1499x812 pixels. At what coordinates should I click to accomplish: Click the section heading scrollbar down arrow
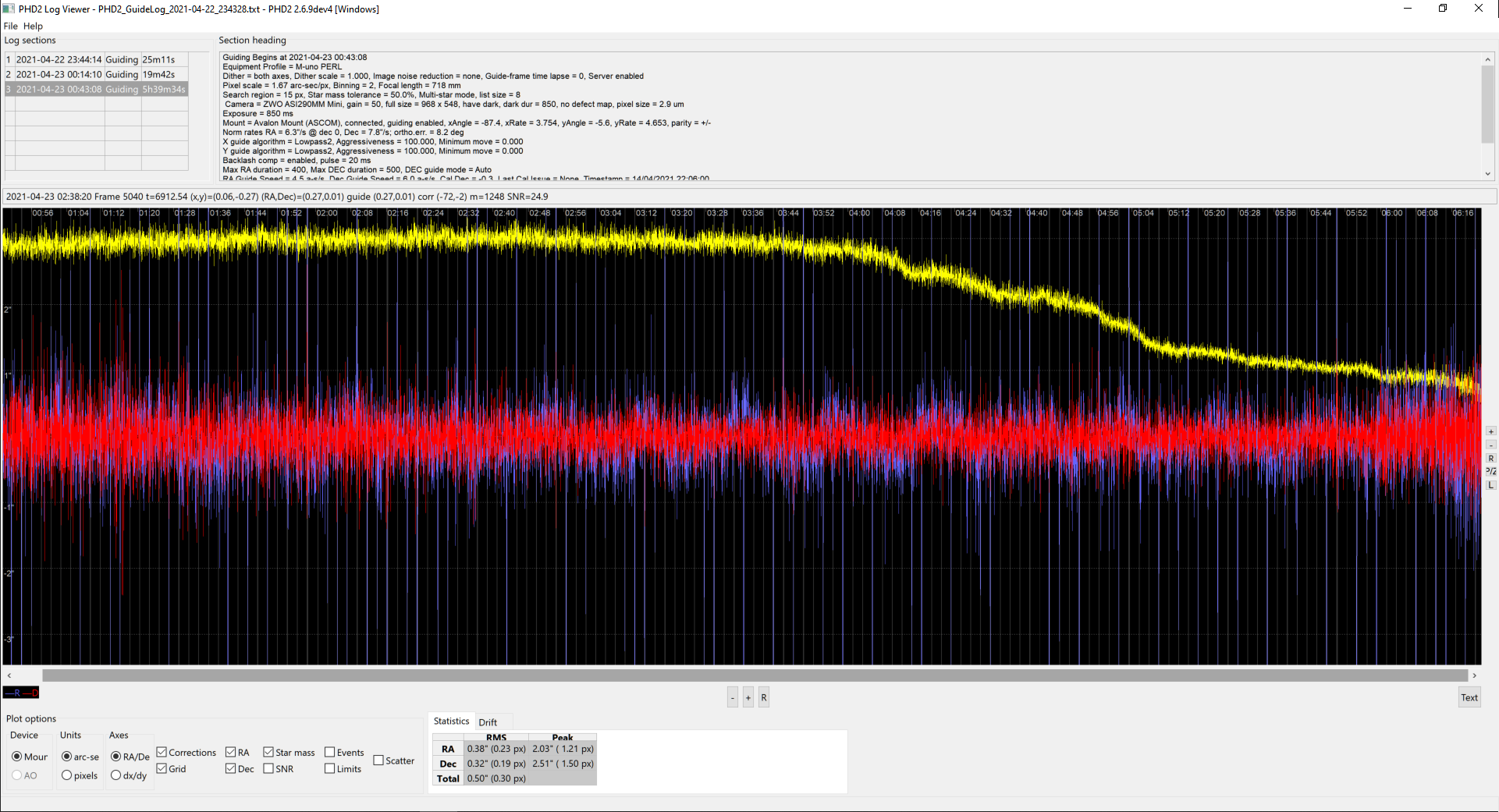(x=1488, y=174)
